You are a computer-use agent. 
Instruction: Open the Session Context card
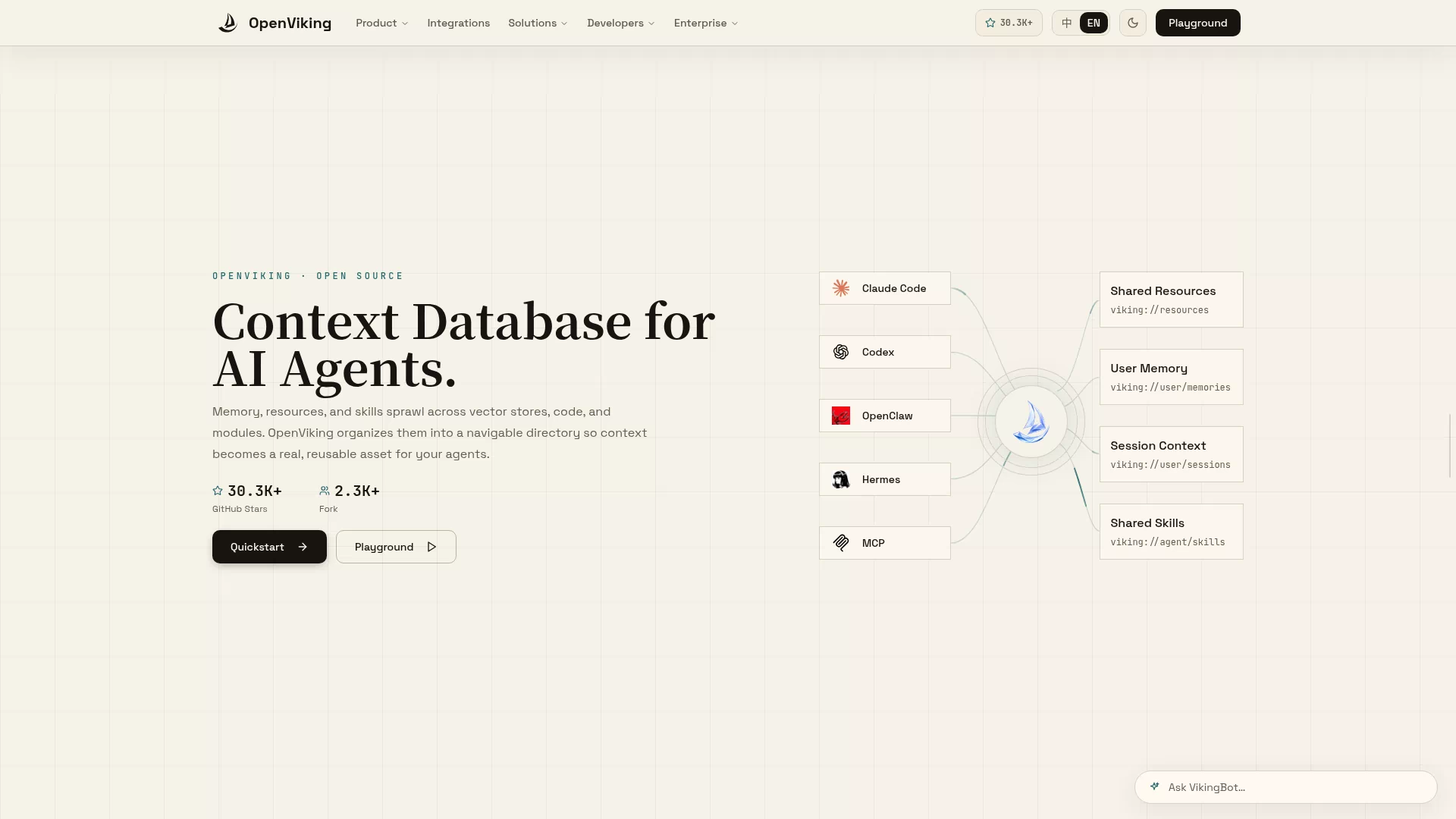pyautogui.click(x=1172, y=454)
